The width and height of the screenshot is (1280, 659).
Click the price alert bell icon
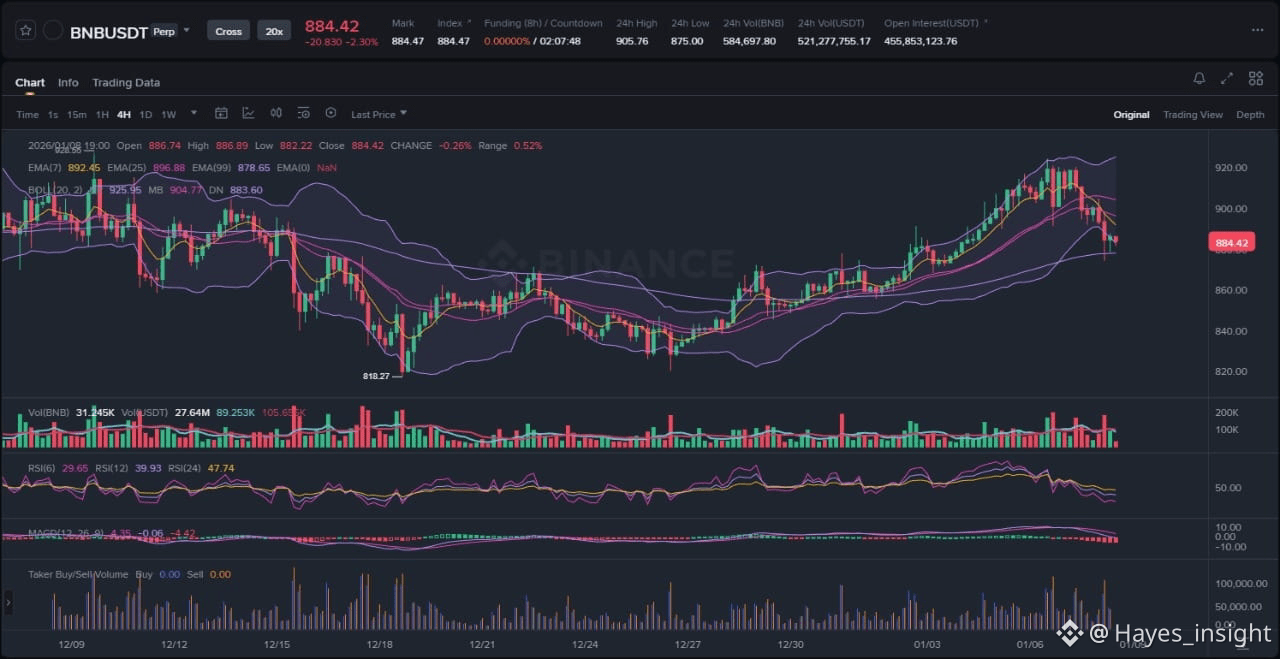(x=1199, y=79)
